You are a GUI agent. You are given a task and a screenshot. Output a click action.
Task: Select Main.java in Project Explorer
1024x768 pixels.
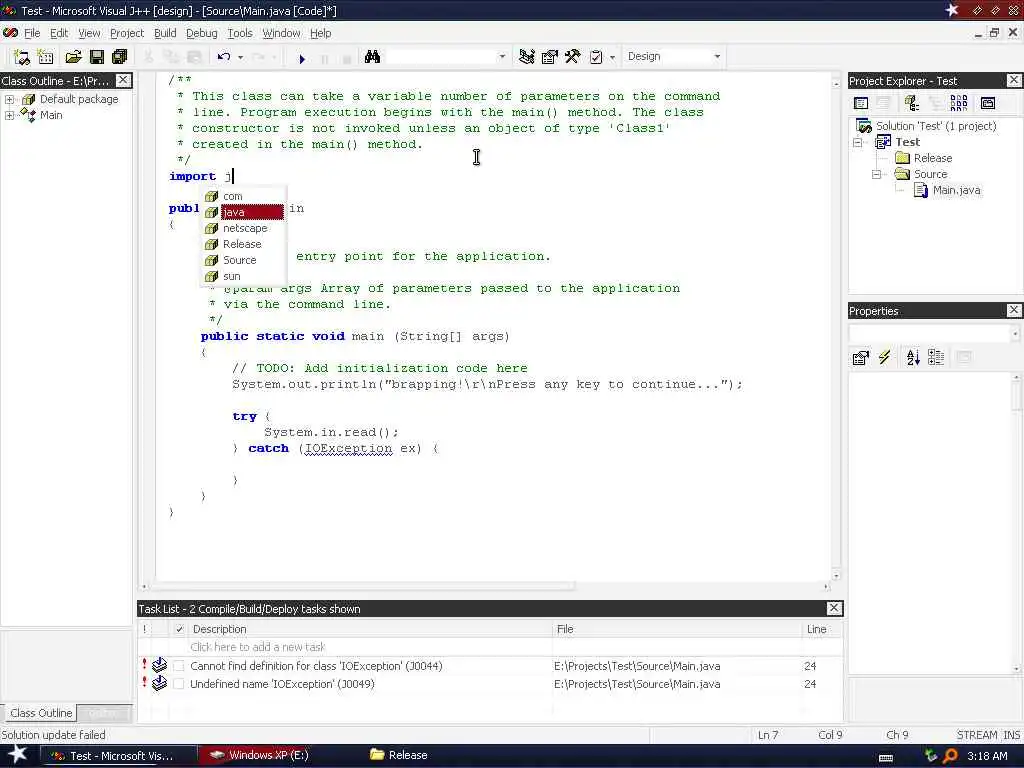tap(956, 190)
